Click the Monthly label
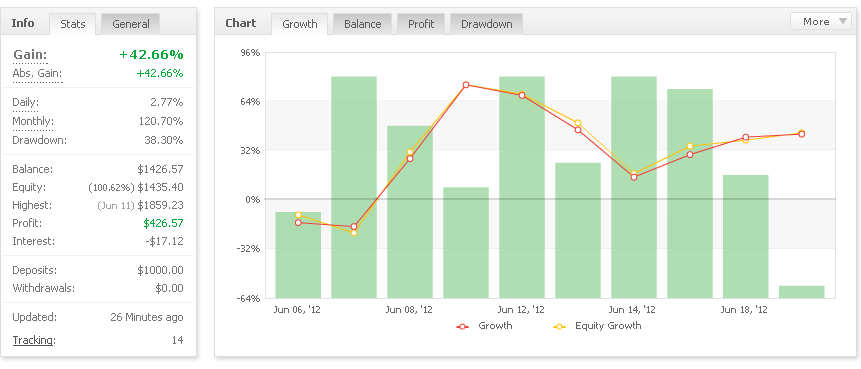861x369 pixels. pyautogui.click(x=33, y=121)
